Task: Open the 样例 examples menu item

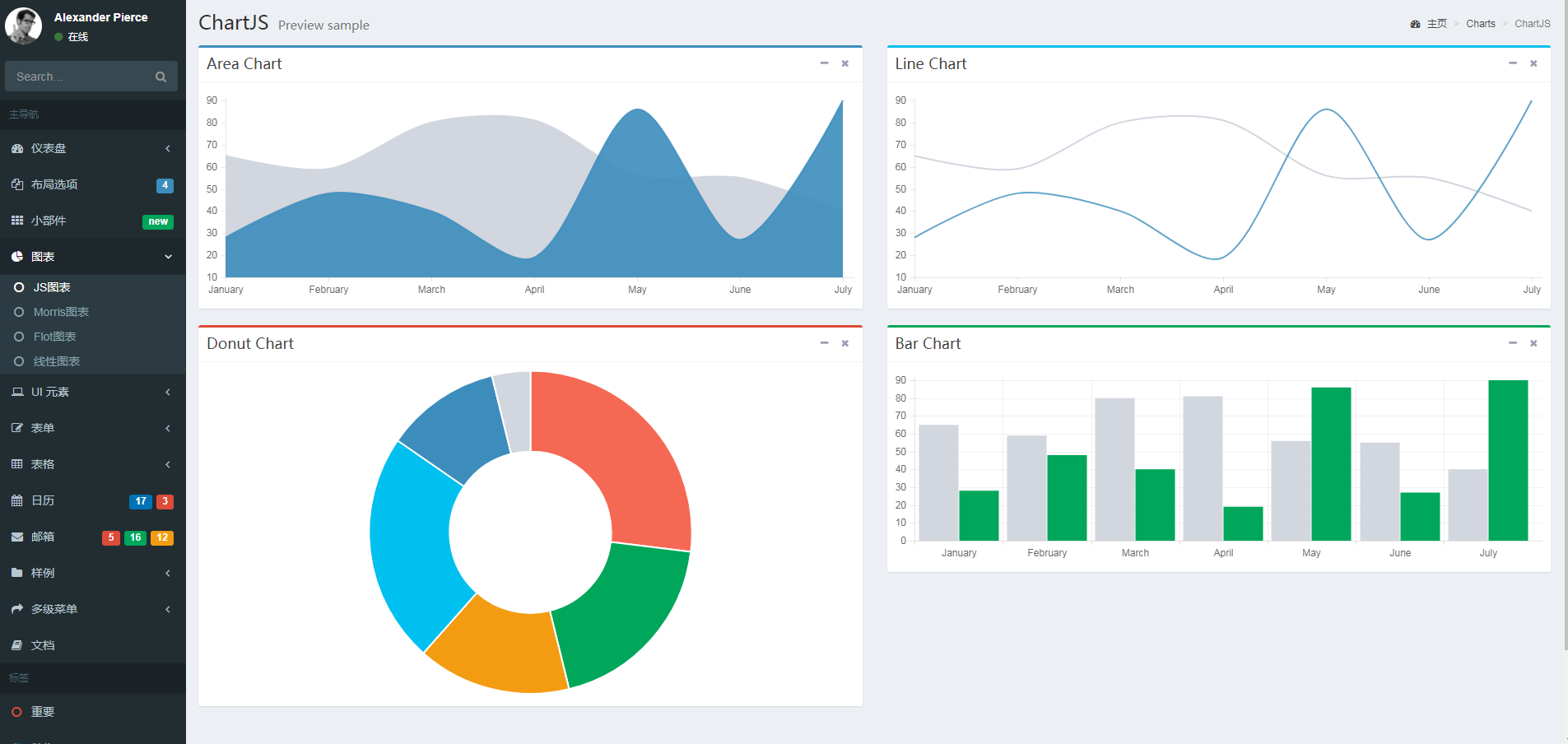Action: [x=93, y=573]
